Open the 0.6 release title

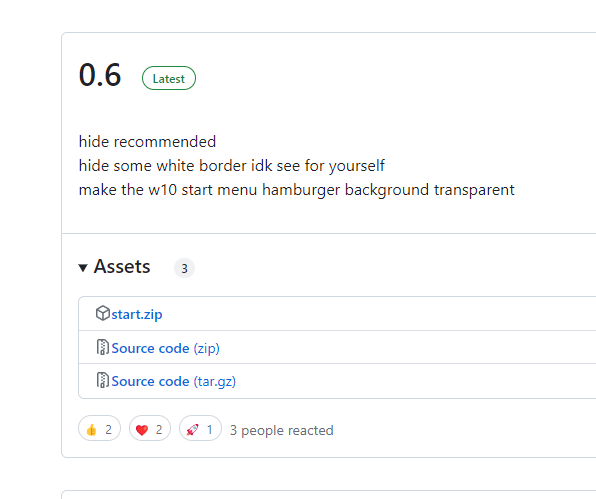click(x=100, y=75)
